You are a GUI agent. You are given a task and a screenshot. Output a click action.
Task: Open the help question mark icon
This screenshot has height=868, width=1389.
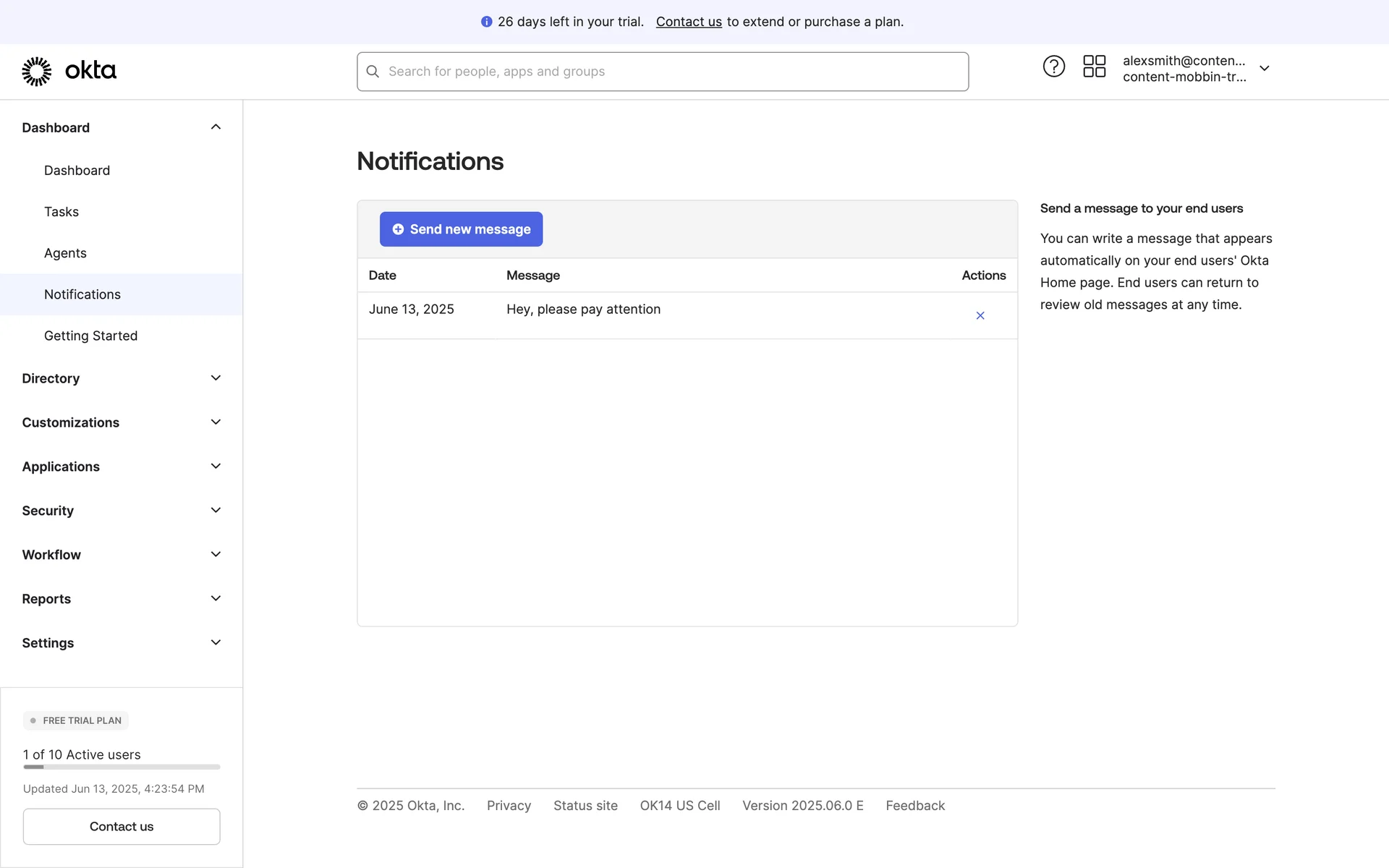pyautogui.click(x=1053, y=67)
